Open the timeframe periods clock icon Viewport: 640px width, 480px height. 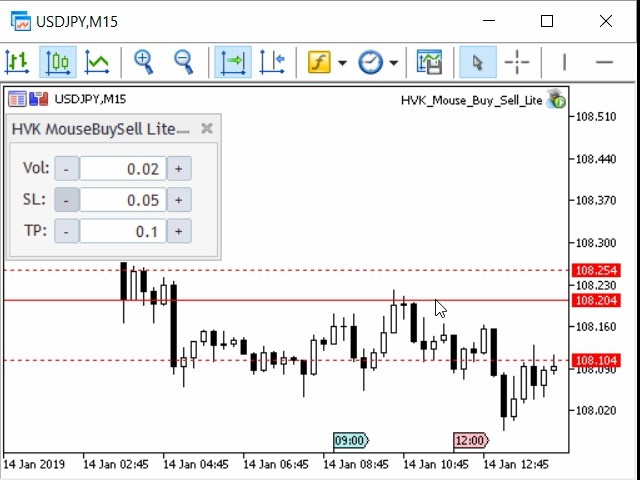tap(370, 62)
